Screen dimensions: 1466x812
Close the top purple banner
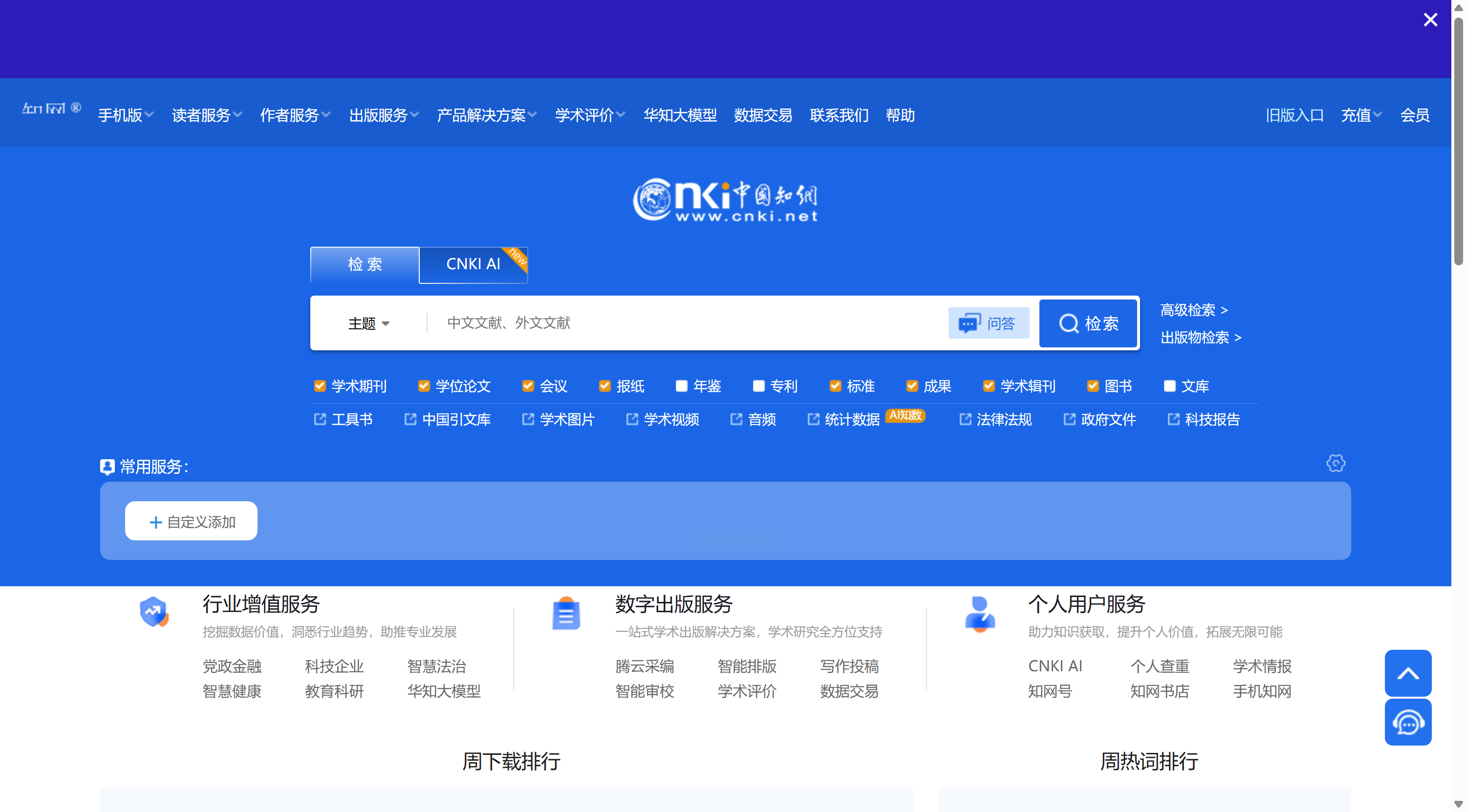click(1430, 20)
